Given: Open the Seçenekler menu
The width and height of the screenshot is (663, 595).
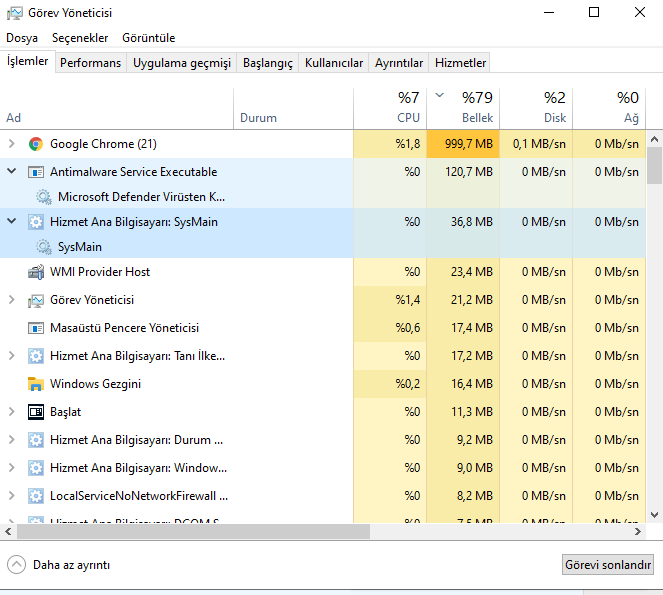Looking at the screenshot, I should click(80, 38).
